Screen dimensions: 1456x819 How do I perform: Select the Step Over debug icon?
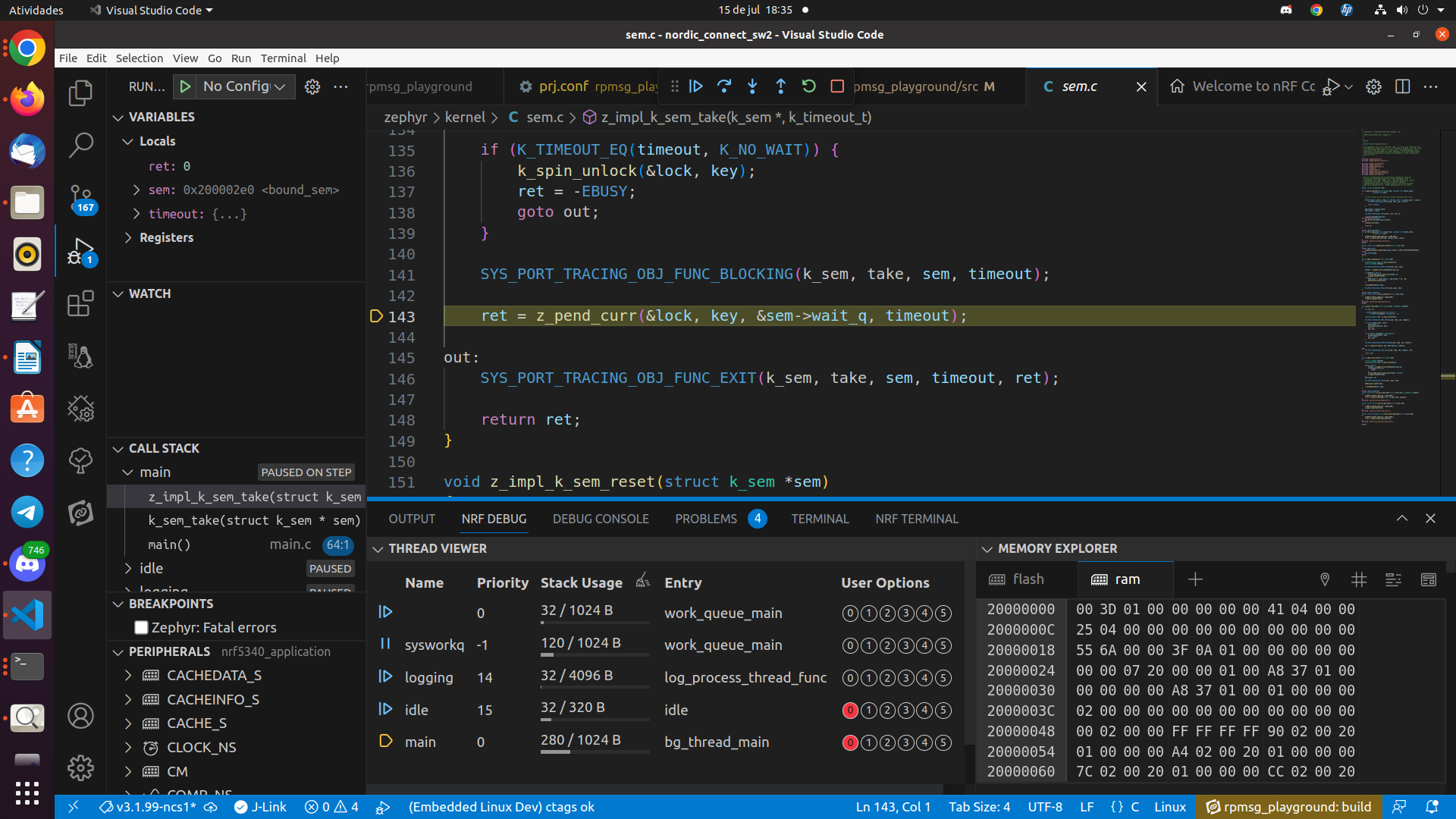[x=724, y=86]
